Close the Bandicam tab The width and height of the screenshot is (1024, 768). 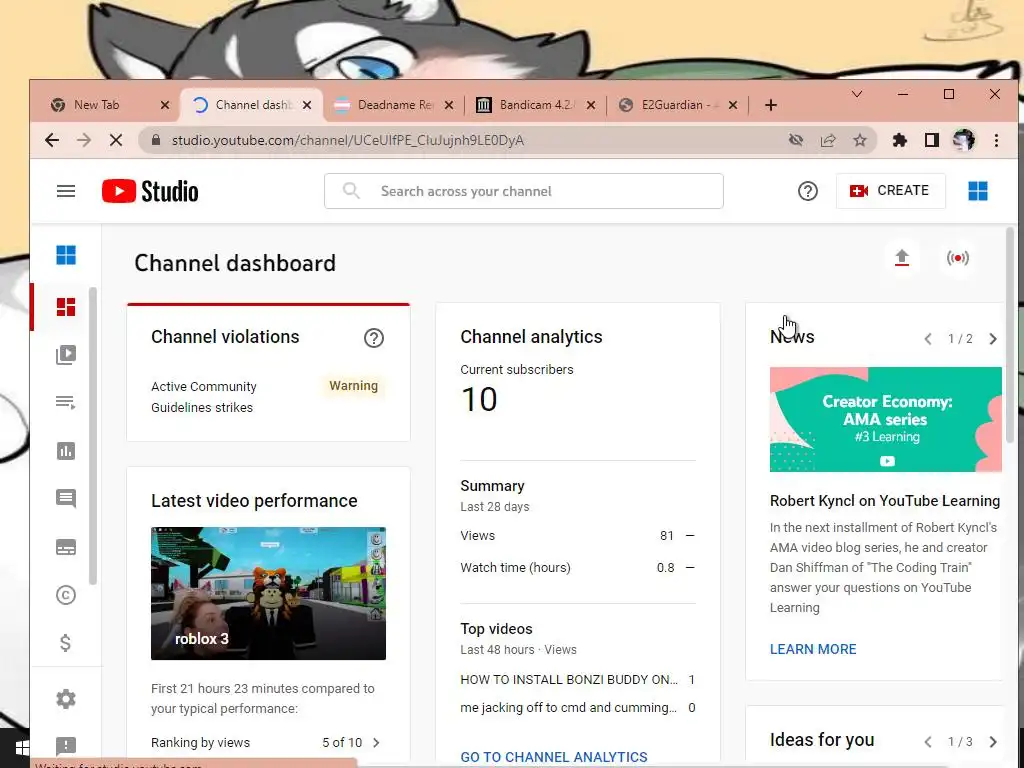tap(590, 104)
